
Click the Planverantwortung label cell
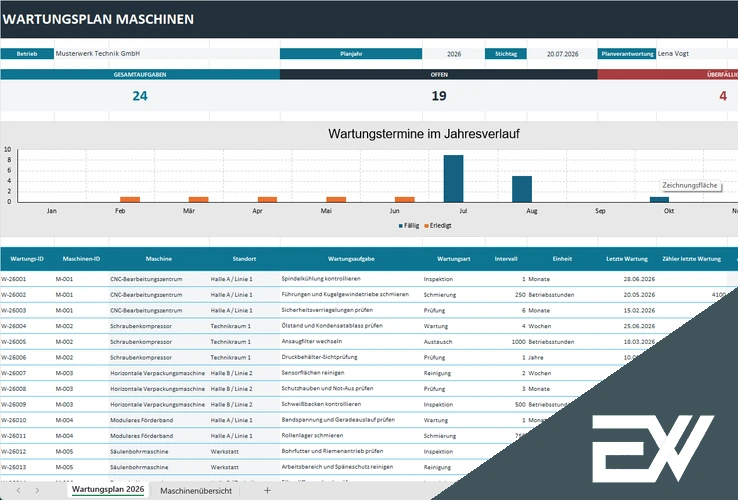pos(627,54)
